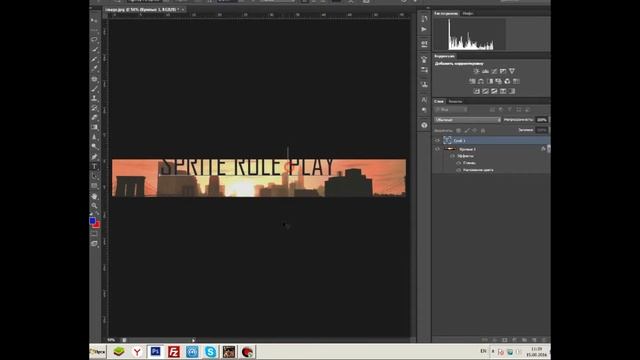
Task: Open Yandex browser from the taskbar
Action: (x=137, y=351)
